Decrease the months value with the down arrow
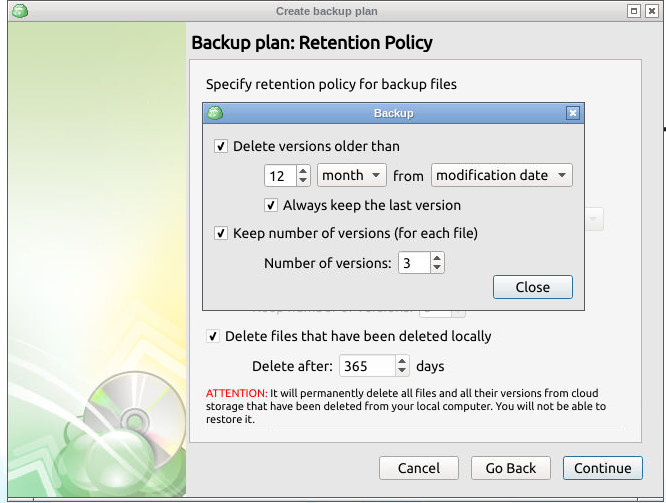 303,180
